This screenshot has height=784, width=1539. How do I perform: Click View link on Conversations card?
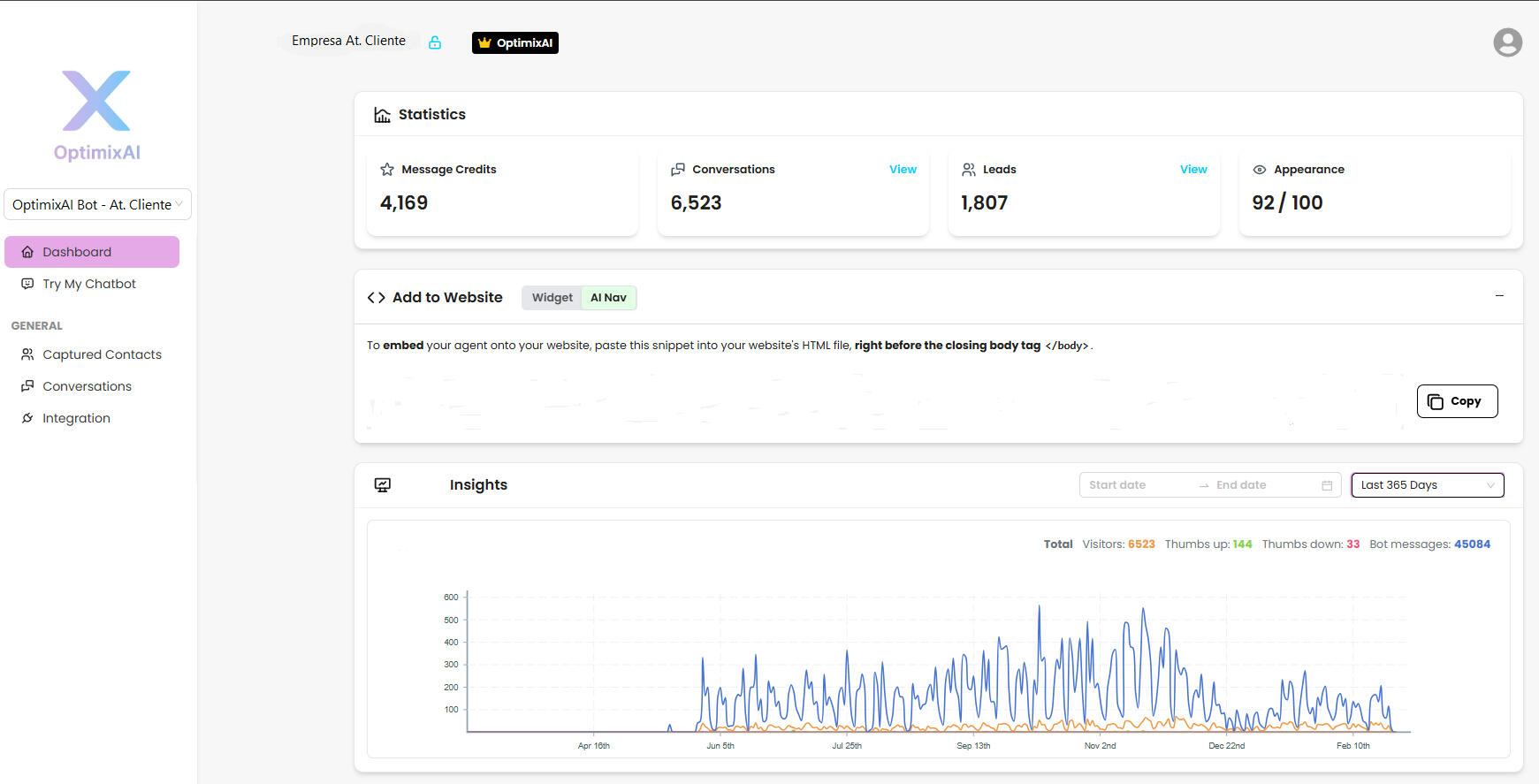pos(903,170)
